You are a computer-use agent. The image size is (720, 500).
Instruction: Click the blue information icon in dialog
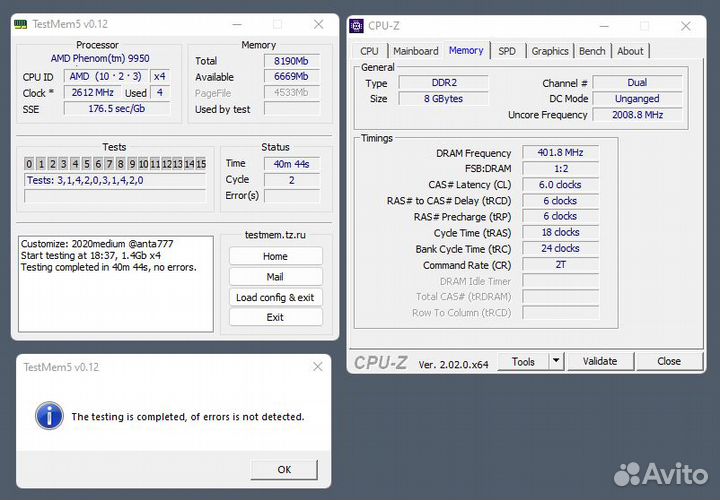(x=48, y=416)
